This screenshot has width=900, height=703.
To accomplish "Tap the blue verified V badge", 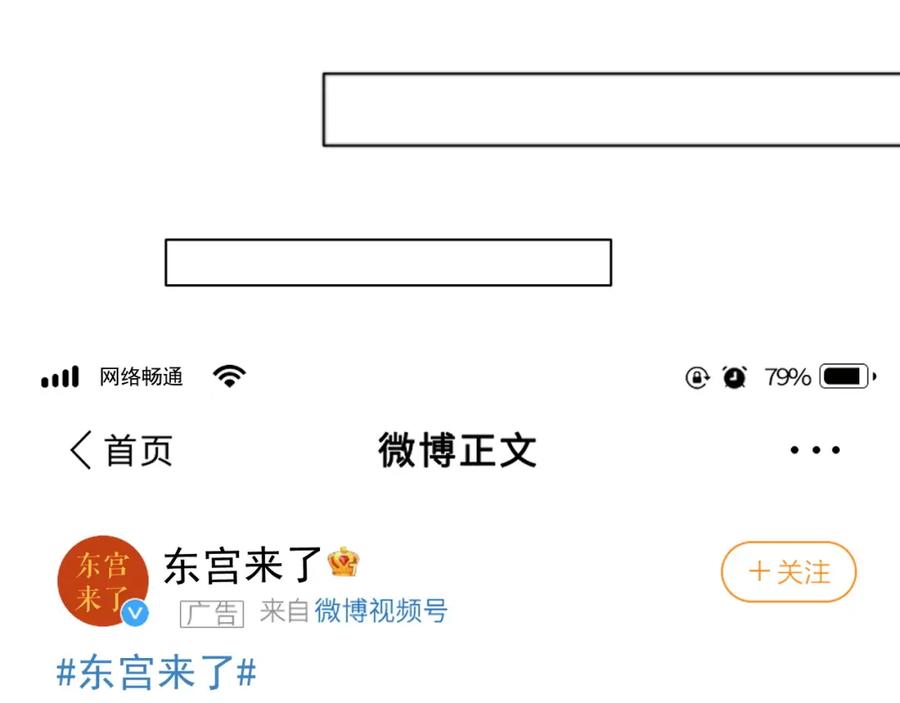I will click(135, 613).
